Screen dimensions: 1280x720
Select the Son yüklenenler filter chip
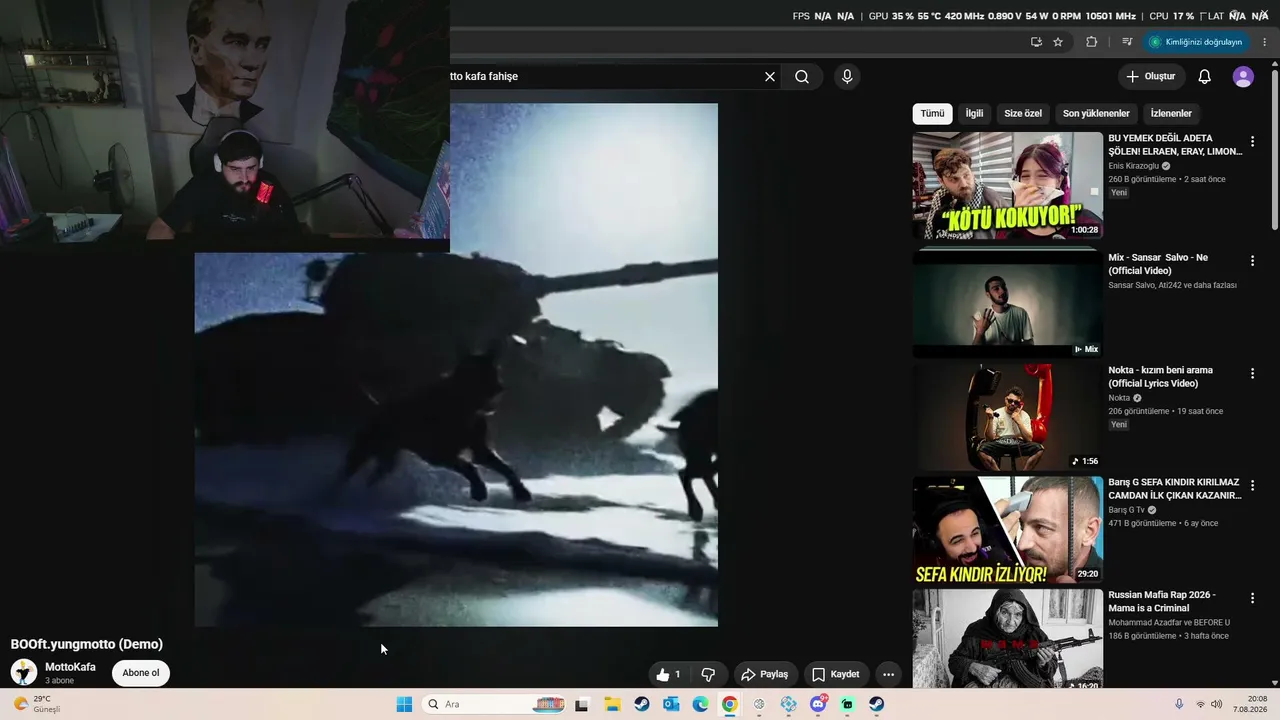coord(1096,114)
